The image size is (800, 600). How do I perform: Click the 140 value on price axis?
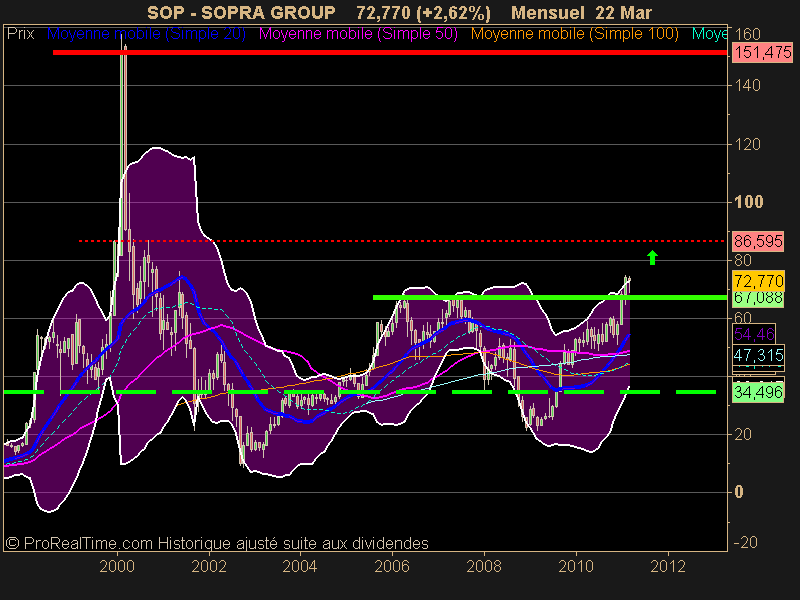coord(747,85)
